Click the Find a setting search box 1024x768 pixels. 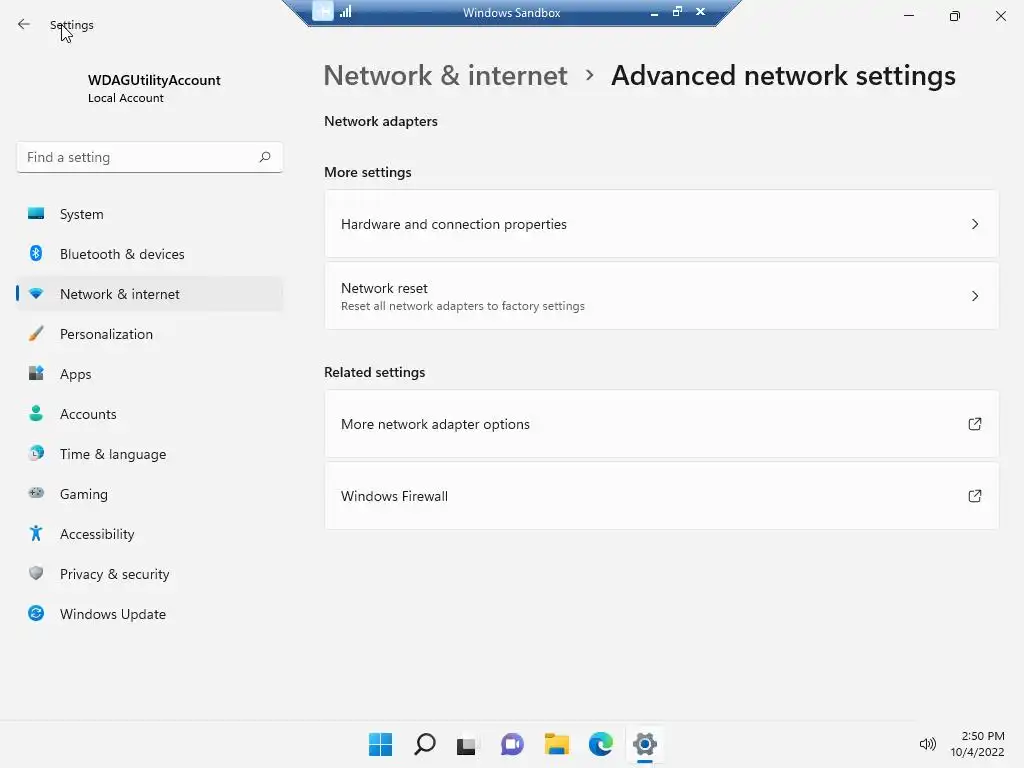click(x=138, y=157)
